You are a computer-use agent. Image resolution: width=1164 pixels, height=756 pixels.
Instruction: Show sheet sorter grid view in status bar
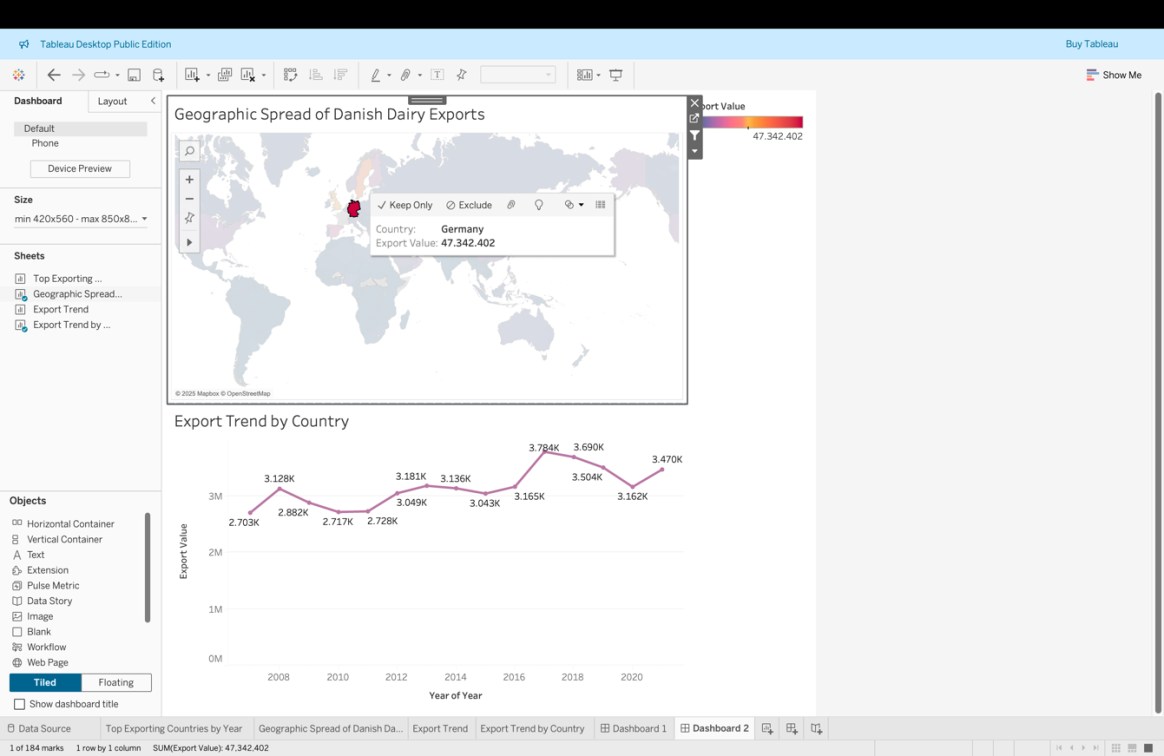pyautogui.click(x=1116, y=748)
